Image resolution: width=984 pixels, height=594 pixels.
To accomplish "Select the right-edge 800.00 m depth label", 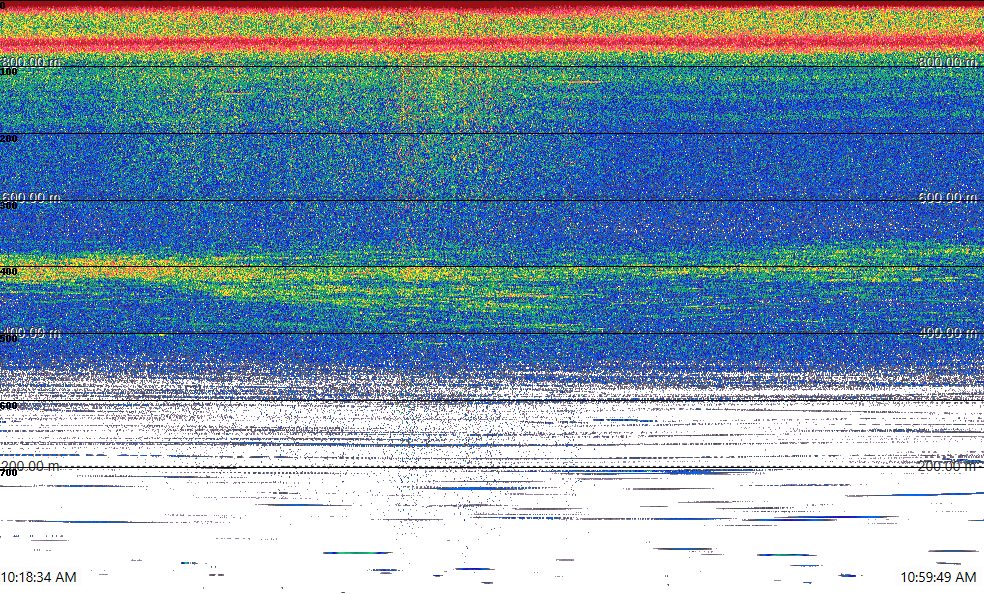I will [948, 61].
